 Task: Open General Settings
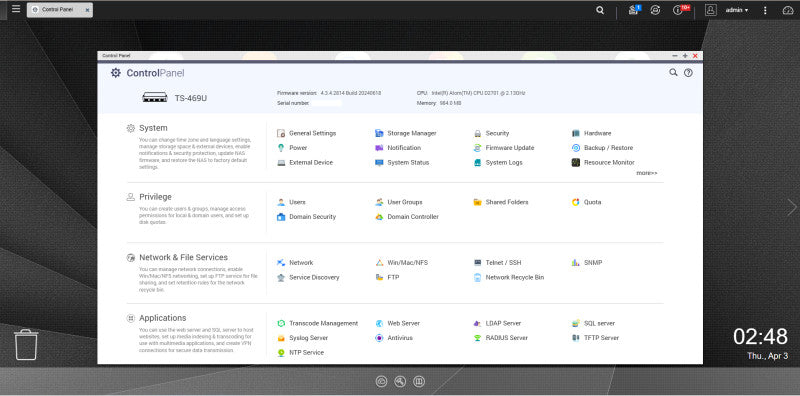tap(307, 133)
